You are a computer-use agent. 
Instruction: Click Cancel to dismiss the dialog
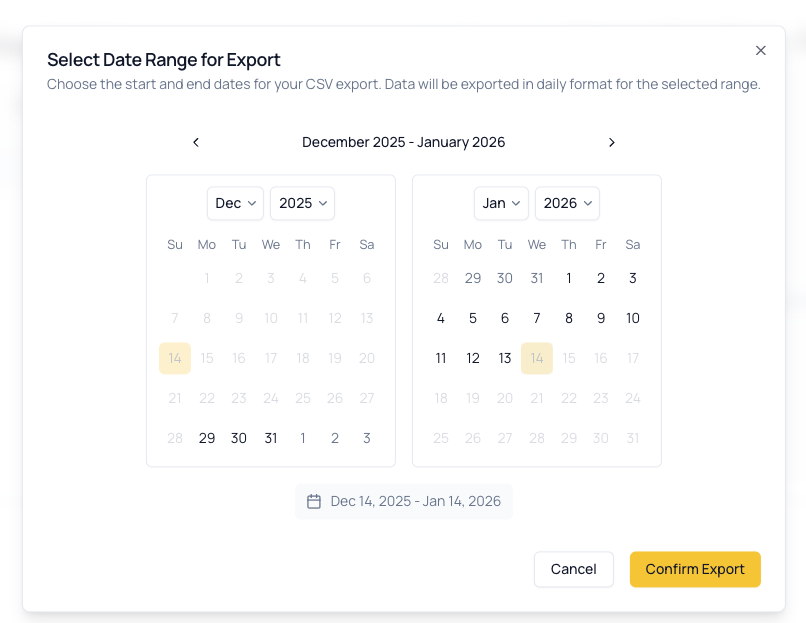[574, 569]
